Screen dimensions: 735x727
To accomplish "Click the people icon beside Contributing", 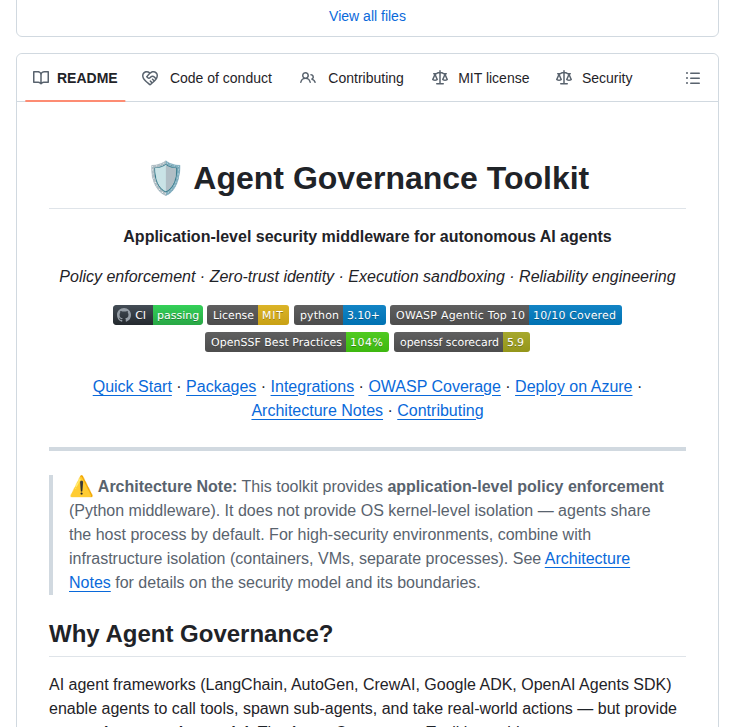I will 308,78.
